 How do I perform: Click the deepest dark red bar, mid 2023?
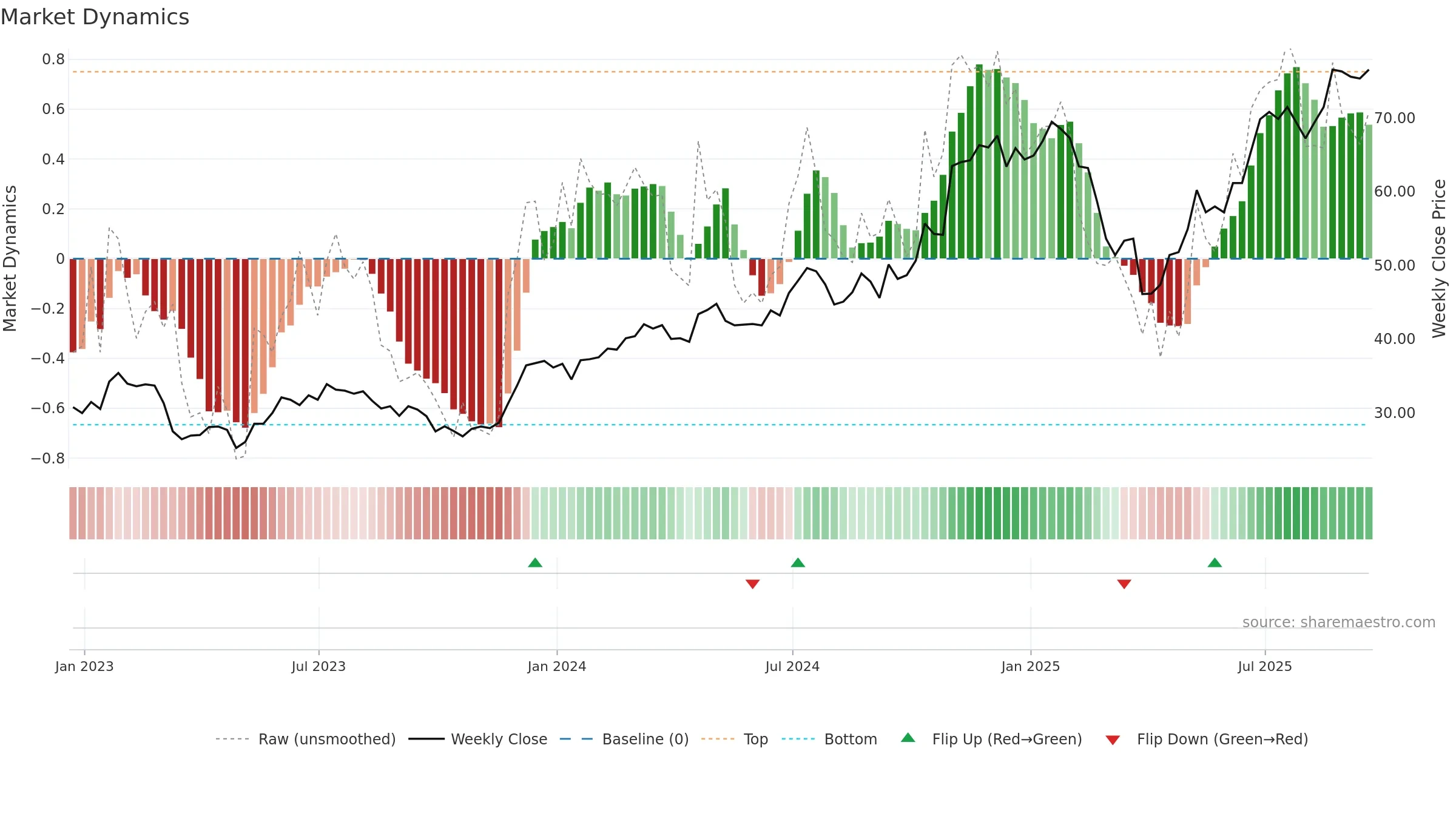pyautogui.click(x=245, y=343)
